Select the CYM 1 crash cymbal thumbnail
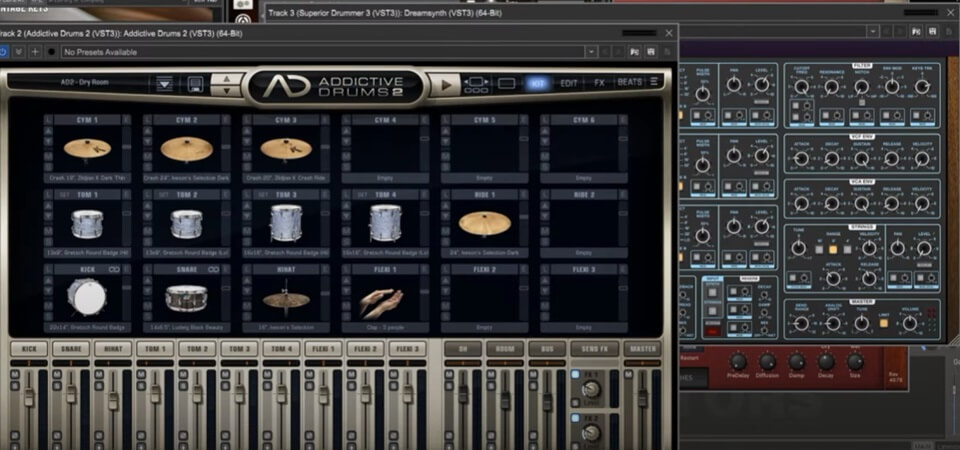Image resolution: width=960 pixels, height=450 pixels. [88, 148]
